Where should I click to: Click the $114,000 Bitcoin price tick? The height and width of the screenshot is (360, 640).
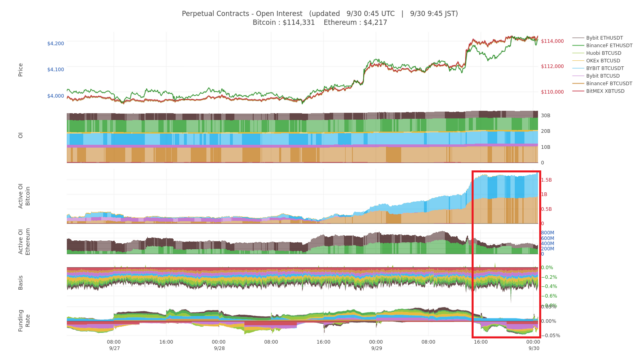tap(552, 41)
